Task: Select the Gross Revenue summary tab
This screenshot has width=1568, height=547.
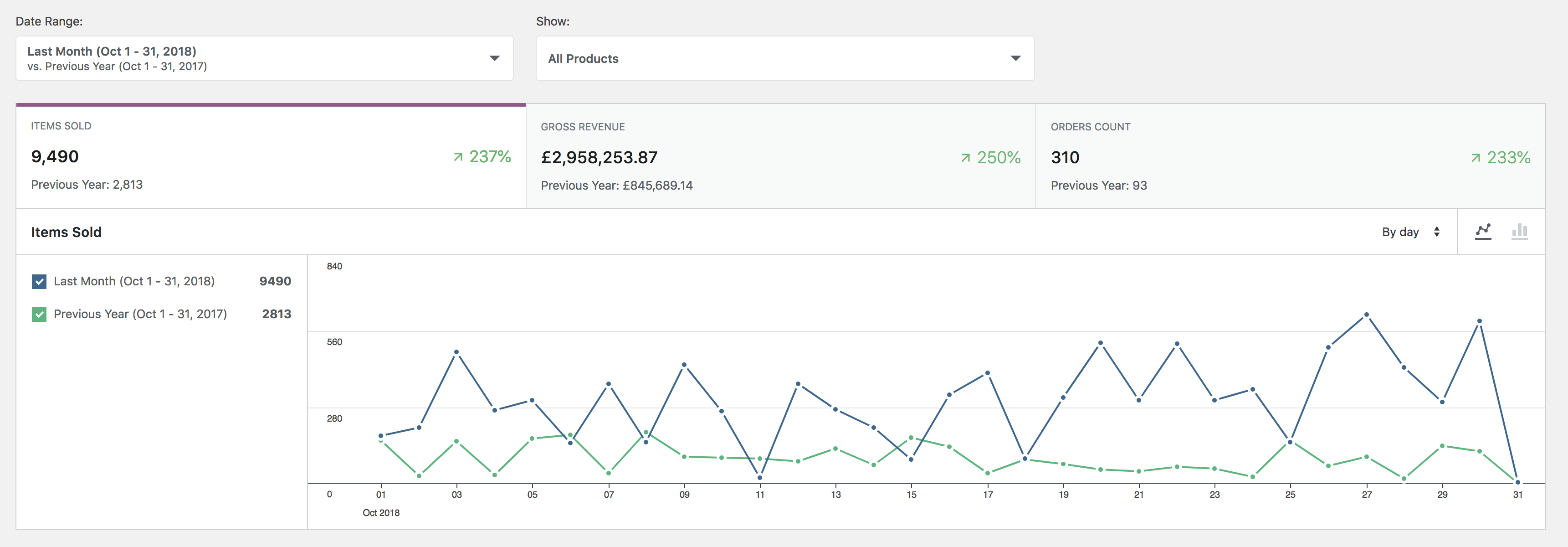Action: click(780, 156)
